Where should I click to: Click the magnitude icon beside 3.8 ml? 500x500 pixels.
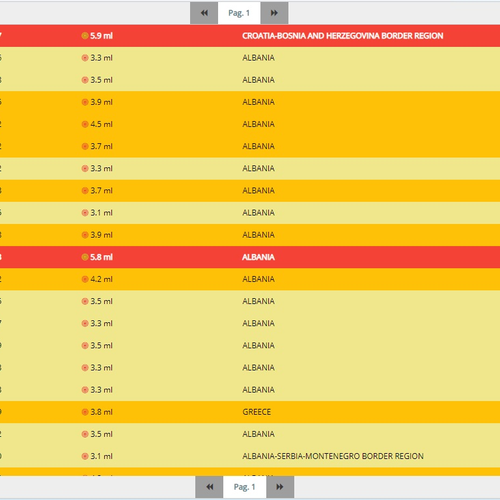click(x=85, y=412)
